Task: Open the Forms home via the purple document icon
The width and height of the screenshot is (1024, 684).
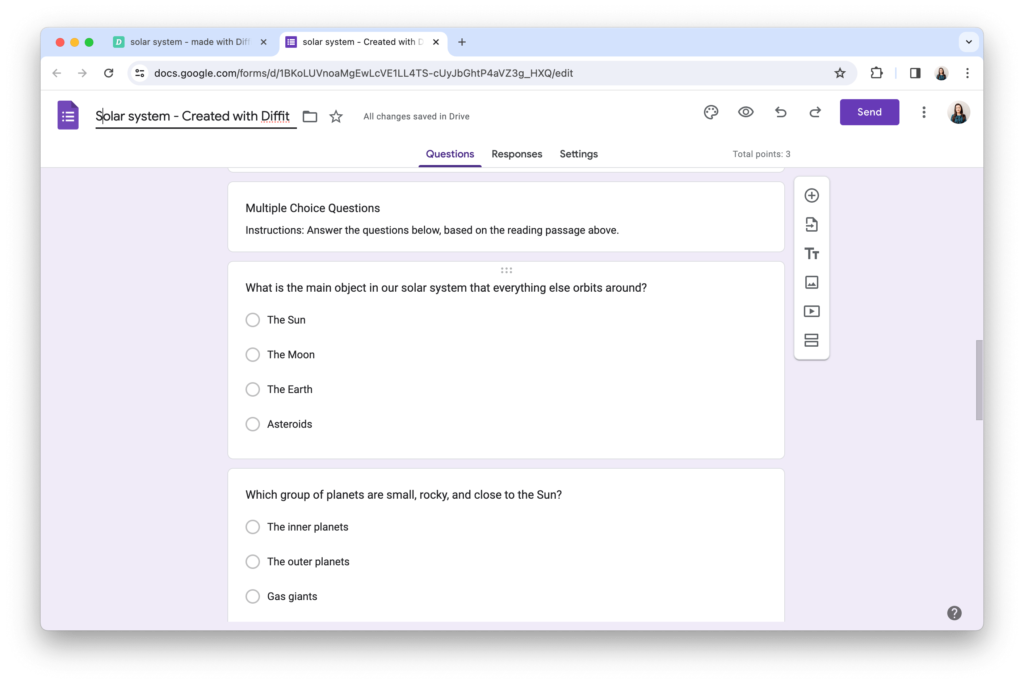Action: pos(67,115)
